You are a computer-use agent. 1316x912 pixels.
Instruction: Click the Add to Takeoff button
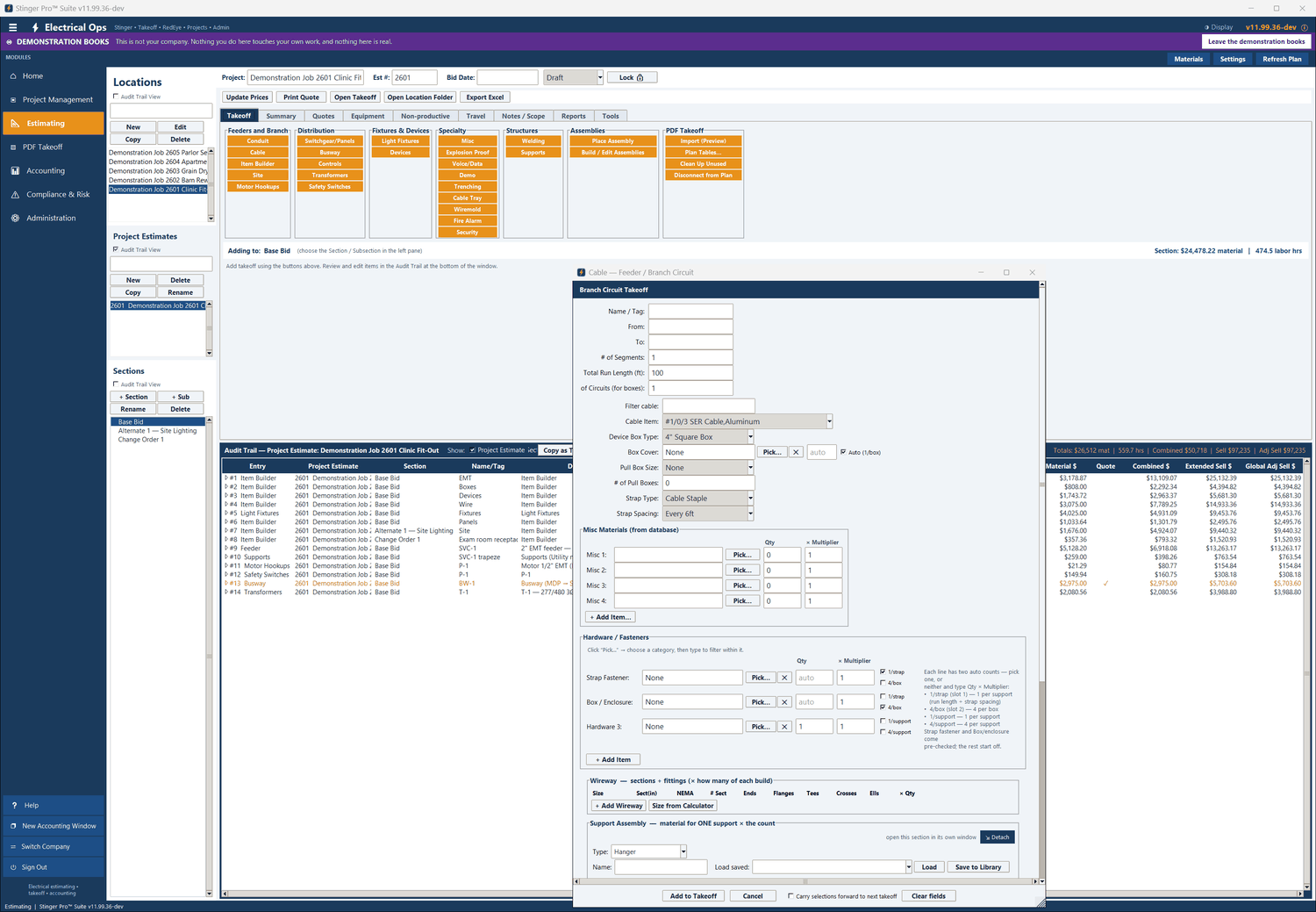pyautogui.click(x=693, y=896)
